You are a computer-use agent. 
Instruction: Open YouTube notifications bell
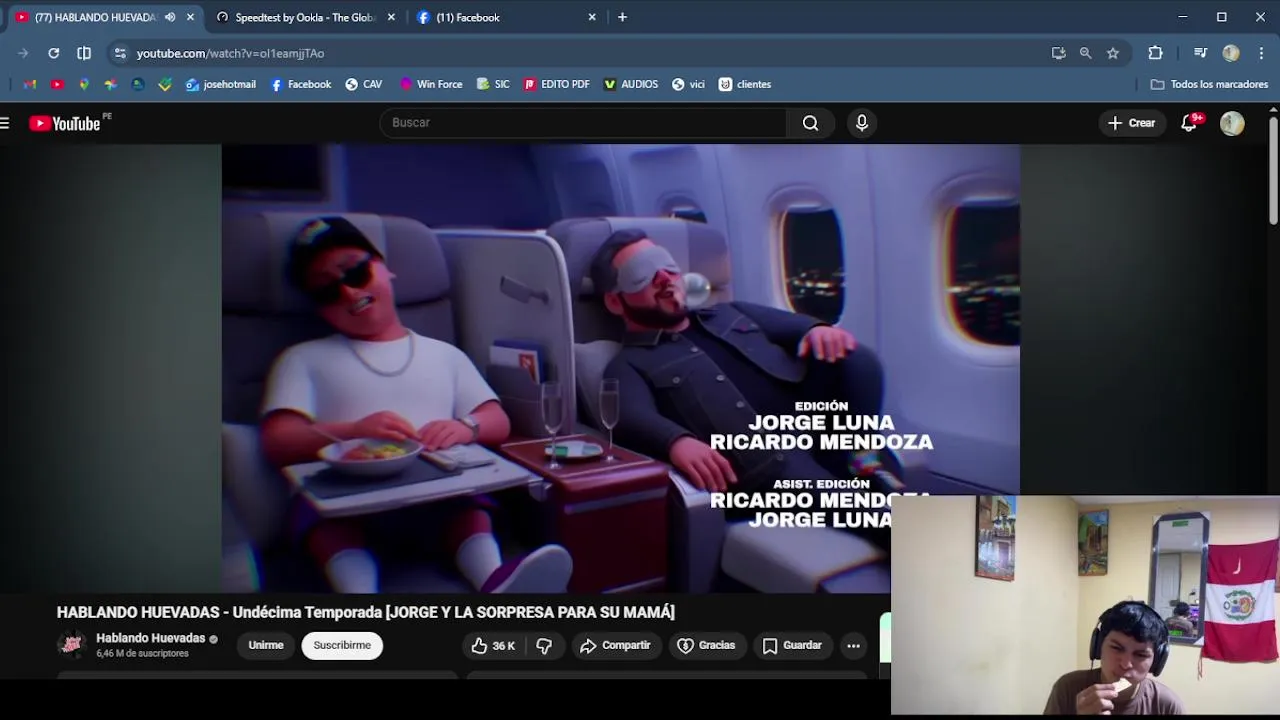(x=1190, y=123)
